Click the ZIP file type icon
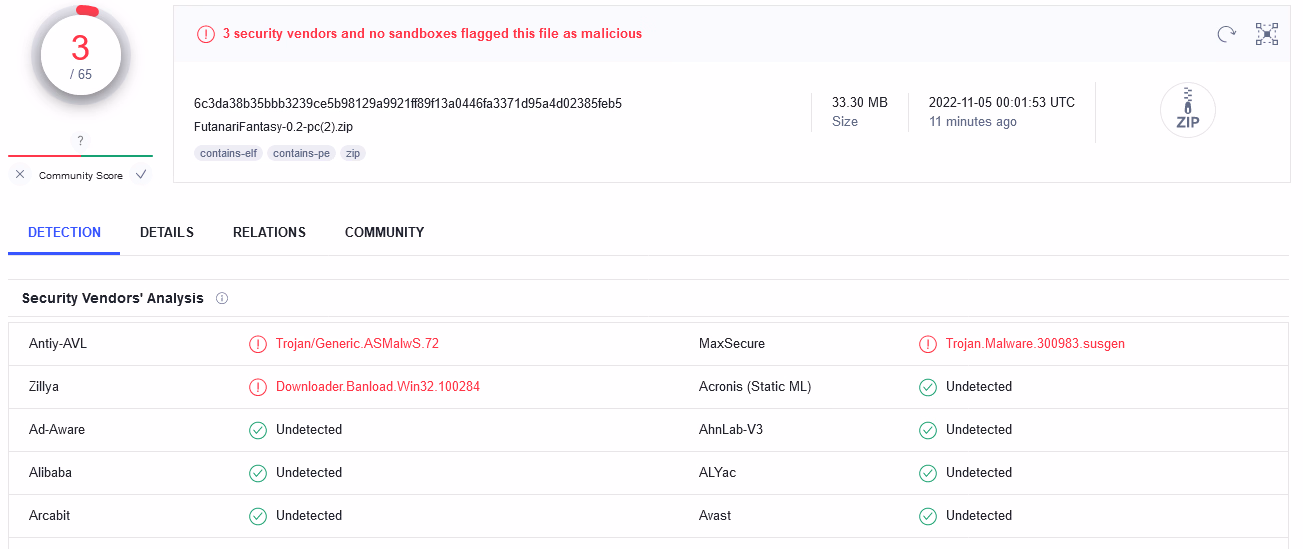 pos(1187,110)
